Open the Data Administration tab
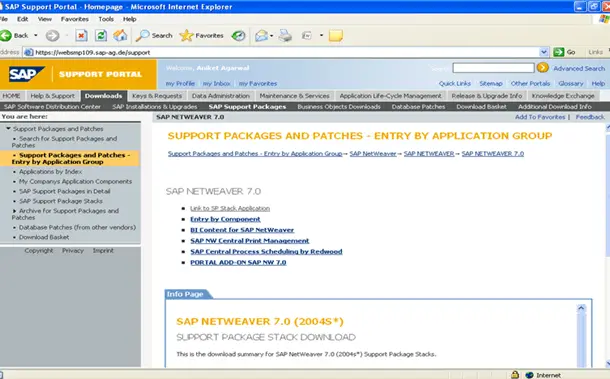 coord(221,96)
